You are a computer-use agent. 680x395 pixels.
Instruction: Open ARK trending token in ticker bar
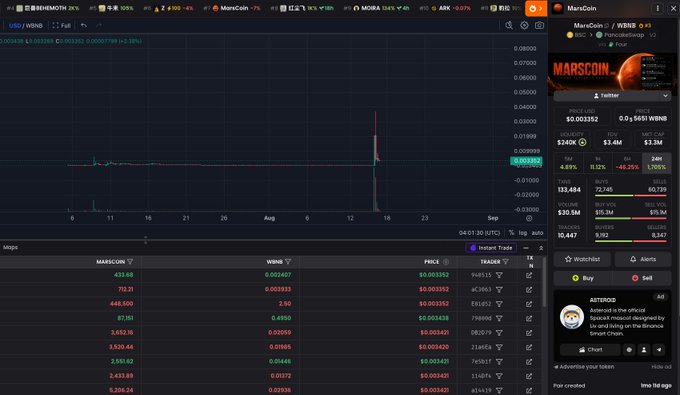445,8
